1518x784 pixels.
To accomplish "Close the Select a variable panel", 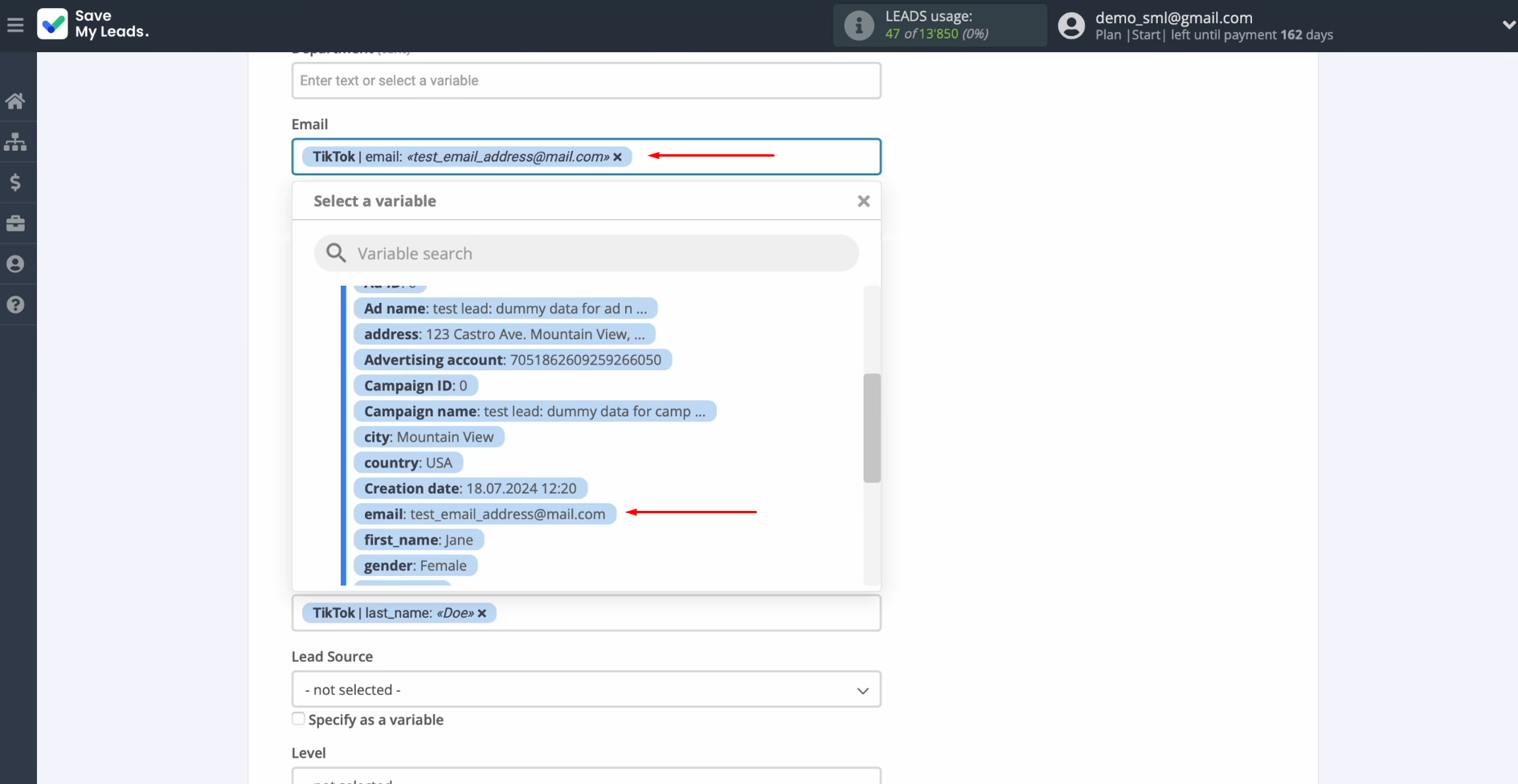I will 863,201.
